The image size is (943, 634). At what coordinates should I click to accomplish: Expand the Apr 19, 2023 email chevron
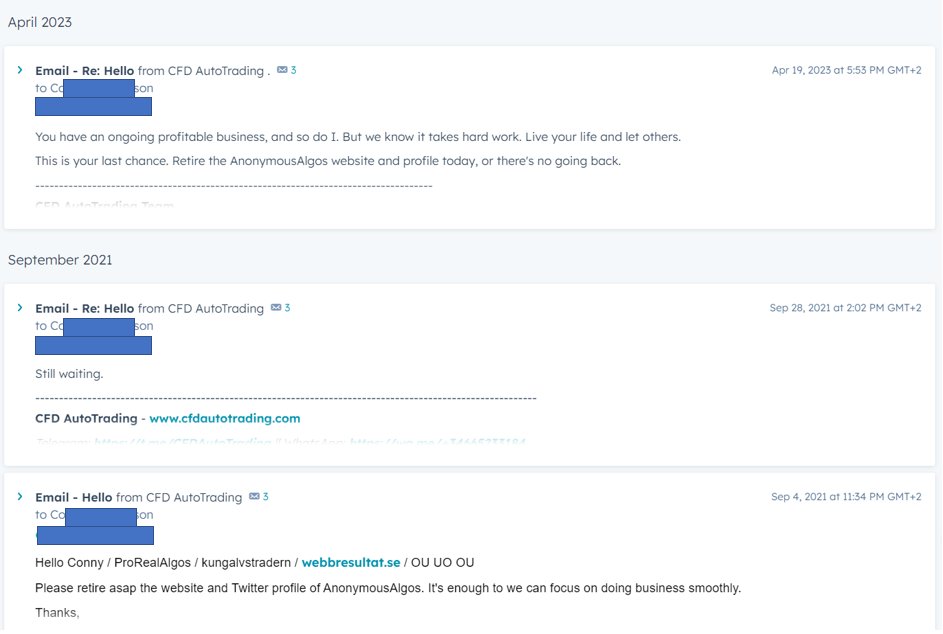(20, 70)
